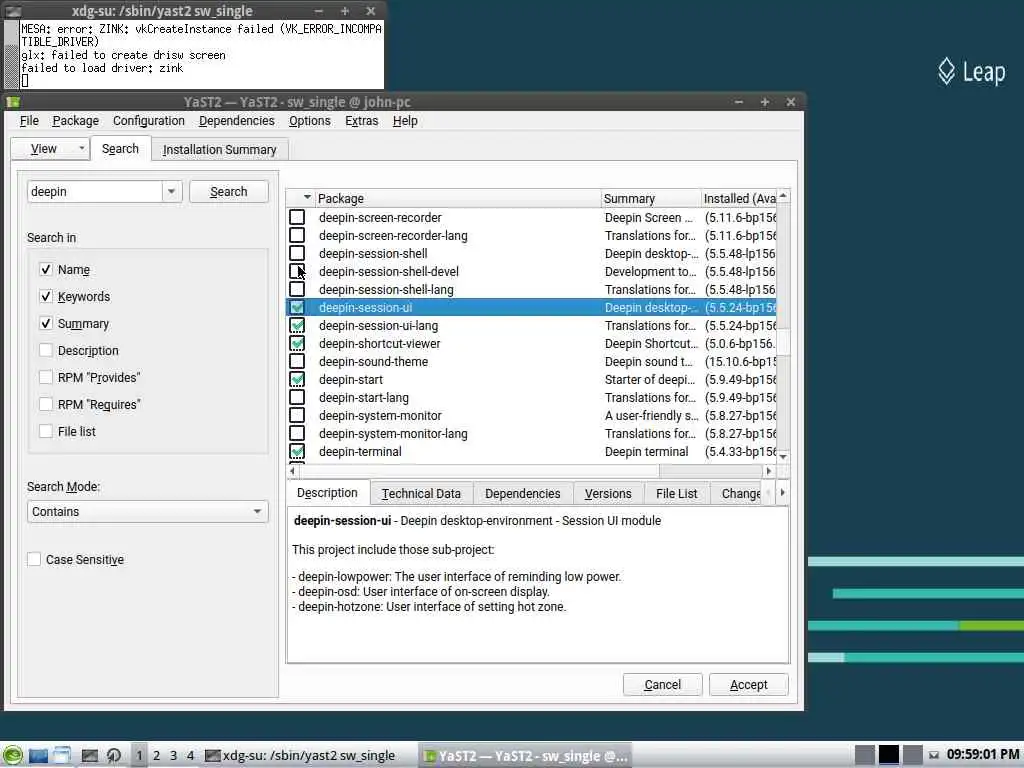Toggle status checkbox for deepin-start
Image resolution: width=1024 pixels, height=768 pixels.
297,379
